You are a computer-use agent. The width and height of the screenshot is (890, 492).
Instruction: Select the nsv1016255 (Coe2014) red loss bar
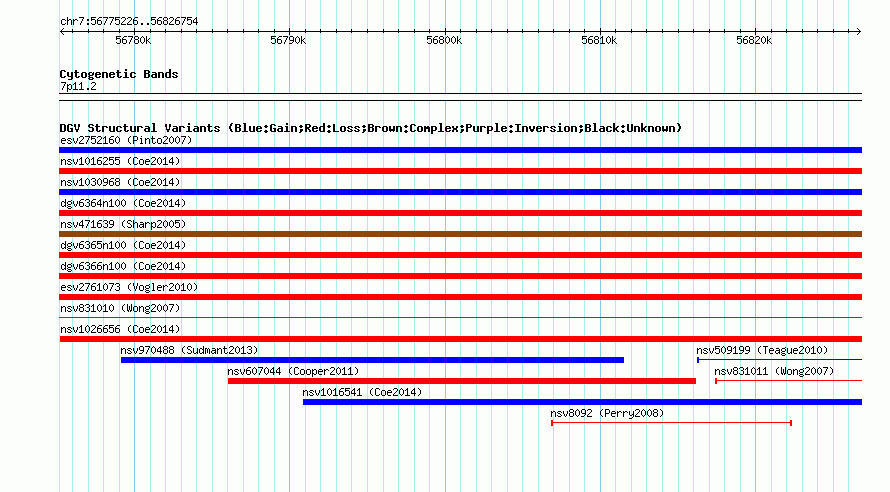coord(460,171)
